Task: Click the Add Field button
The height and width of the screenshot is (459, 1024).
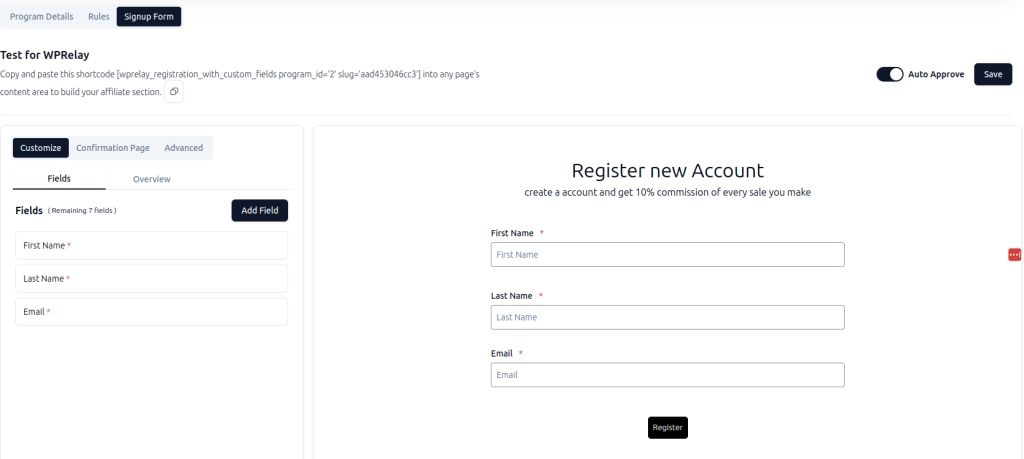Action: click(260, 210)
